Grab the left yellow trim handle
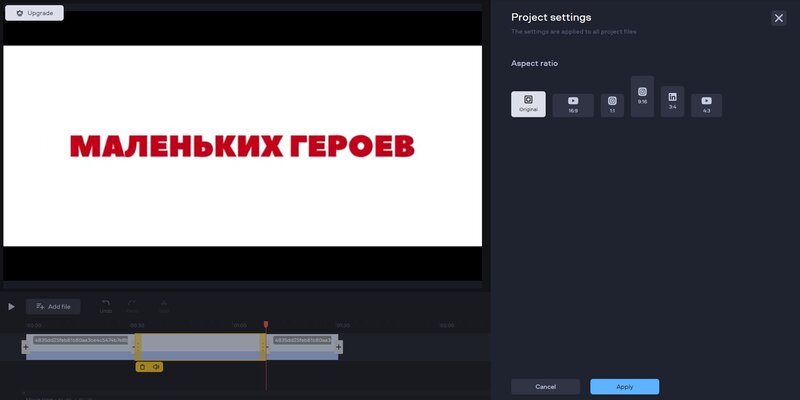The image size is (800, 400). pyautogui.click(x=138, y=347)
